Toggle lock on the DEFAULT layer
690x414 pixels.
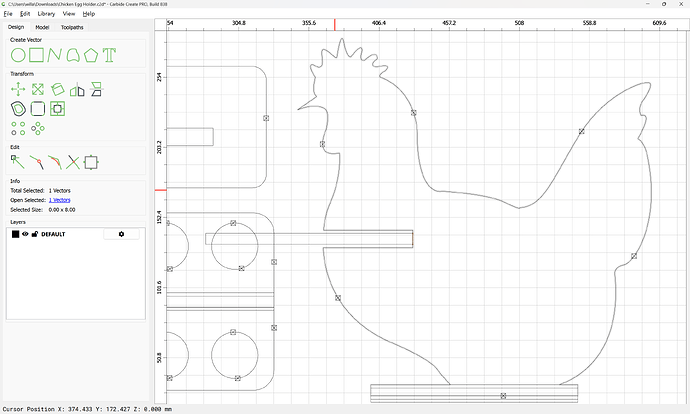(34, 234)
